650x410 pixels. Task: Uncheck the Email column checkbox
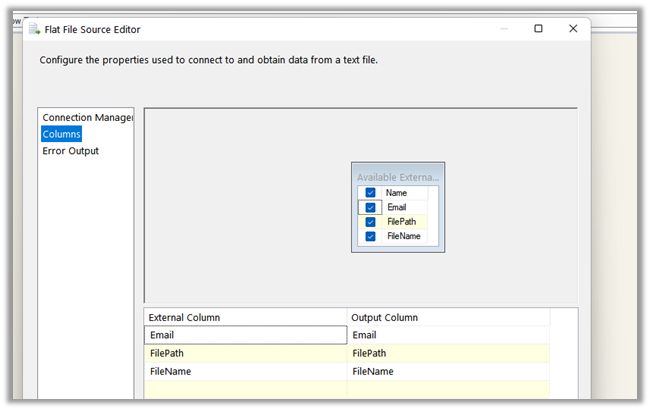click(370, 208)
